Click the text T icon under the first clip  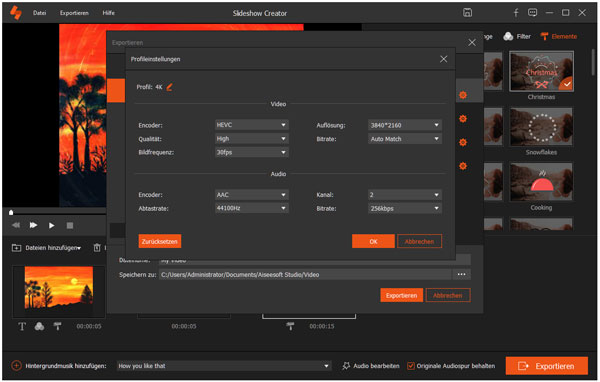coord(22,326)
